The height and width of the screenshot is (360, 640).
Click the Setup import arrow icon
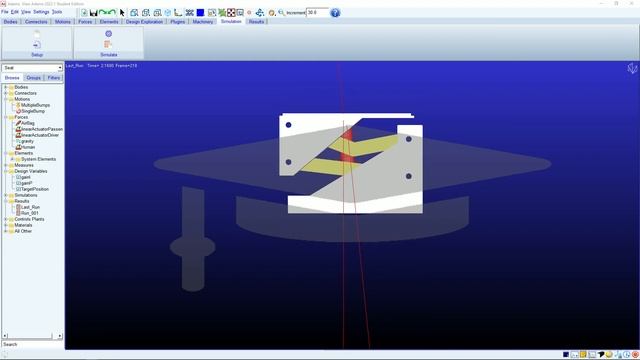pos(37,44)
